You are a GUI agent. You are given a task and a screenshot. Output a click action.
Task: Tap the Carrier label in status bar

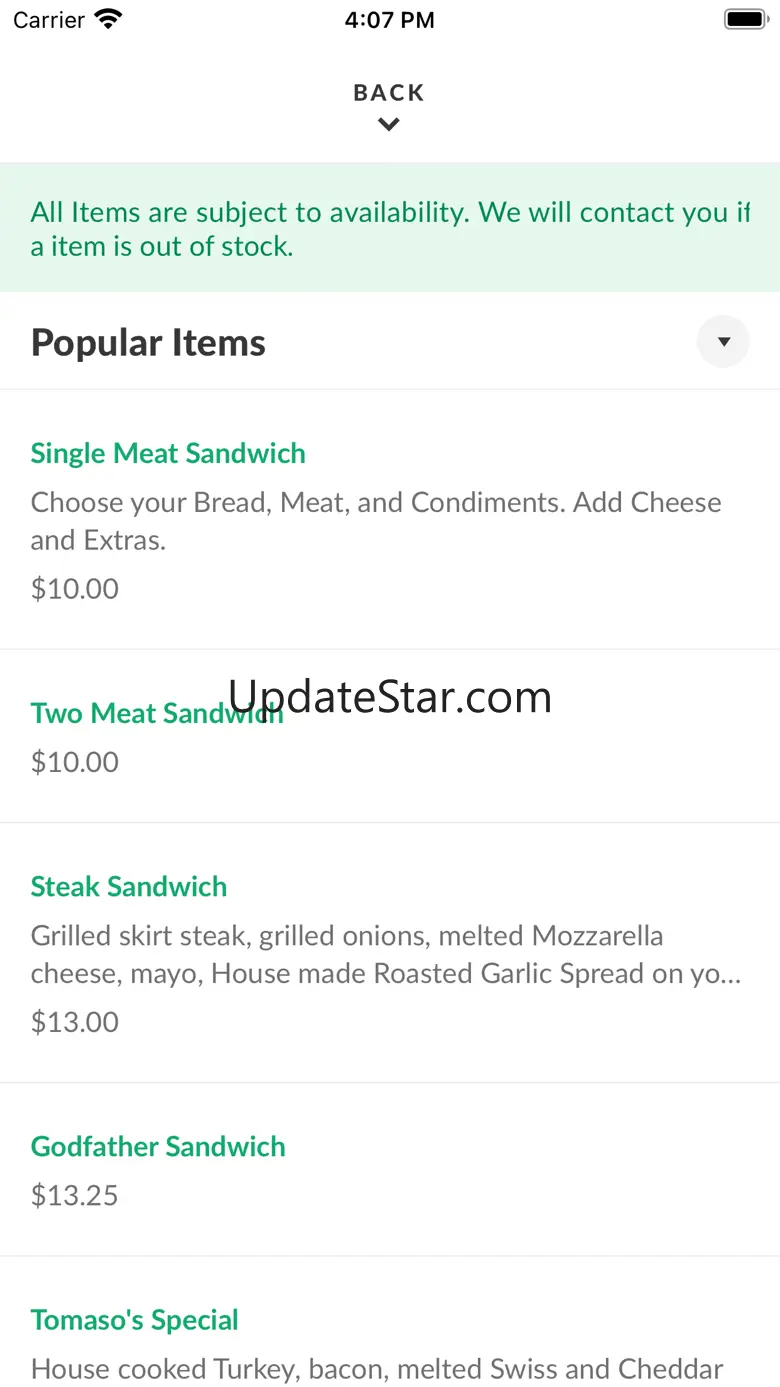(49, 20)
